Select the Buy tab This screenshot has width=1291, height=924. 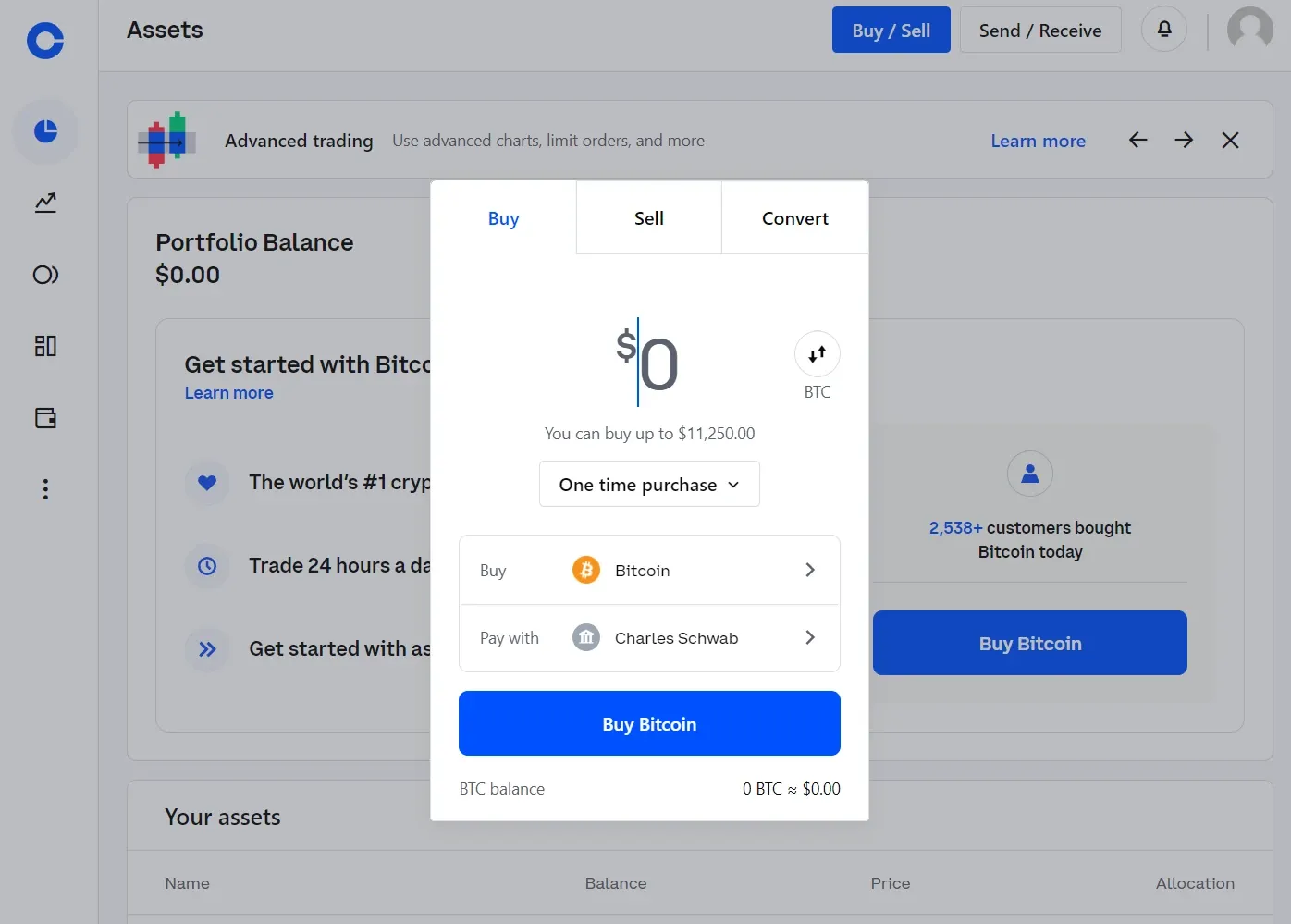pyautogui.click(x=504, y=218)
